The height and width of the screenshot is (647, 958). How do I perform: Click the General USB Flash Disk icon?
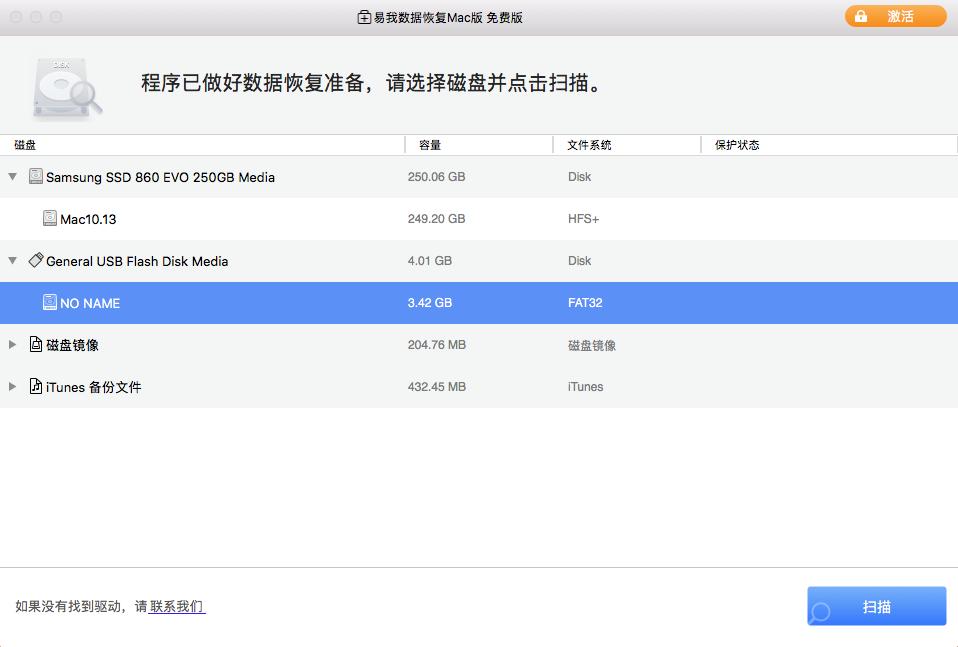(36, 260)
